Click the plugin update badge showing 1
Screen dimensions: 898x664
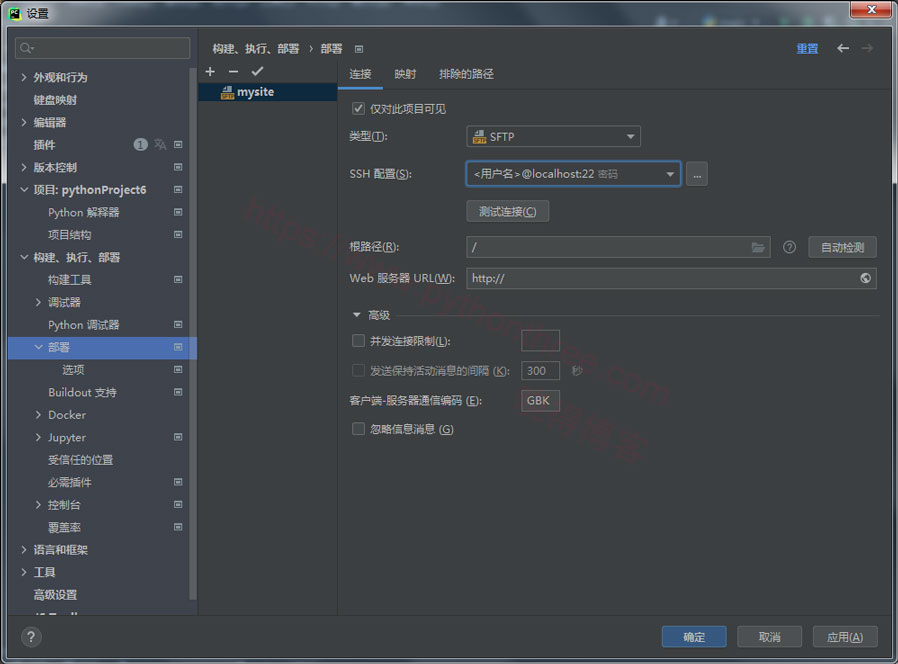pos(140,144)
